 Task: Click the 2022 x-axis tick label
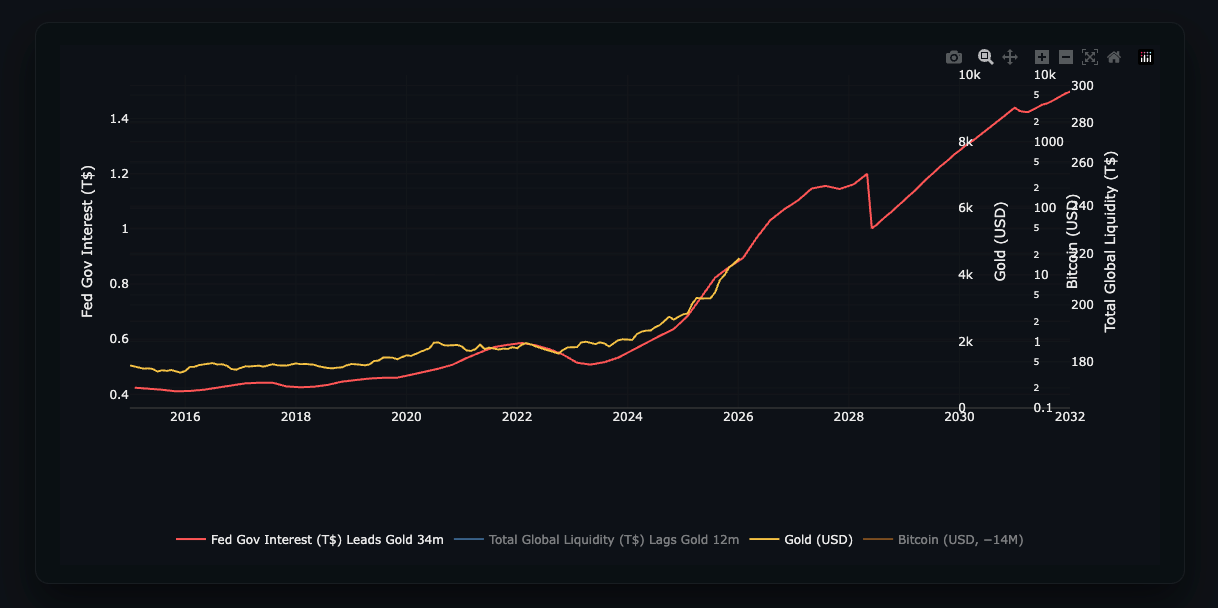(x=517, y=416)
